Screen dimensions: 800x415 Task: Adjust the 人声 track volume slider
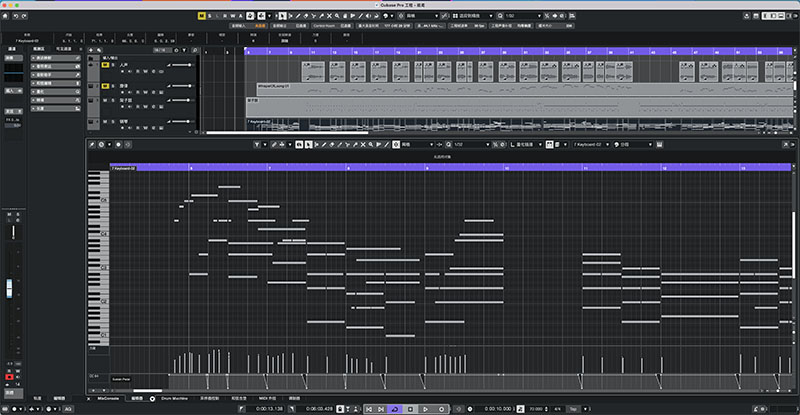(x=181, y=65)
